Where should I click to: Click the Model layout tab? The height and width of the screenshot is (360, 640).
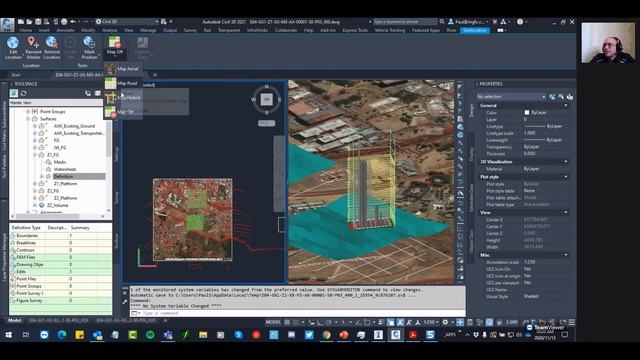pos(15,320)
